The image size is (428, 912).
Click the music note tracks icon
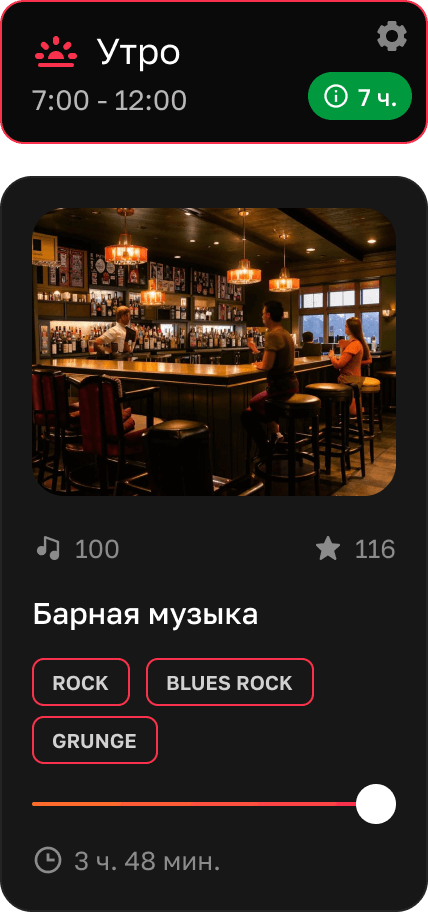tap(48, 548)
